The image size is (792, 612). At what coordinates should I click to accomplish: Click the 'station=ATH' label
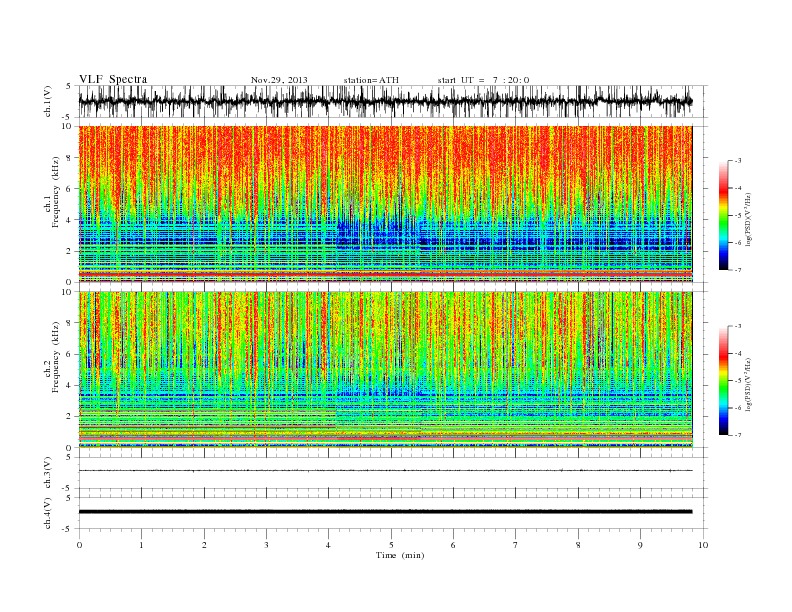pyautogui.click(x=371, y=80)
